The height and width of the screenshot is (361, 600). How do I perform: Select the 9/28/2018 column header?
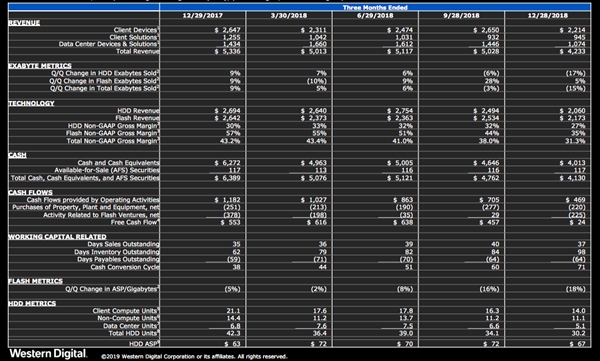461,16
